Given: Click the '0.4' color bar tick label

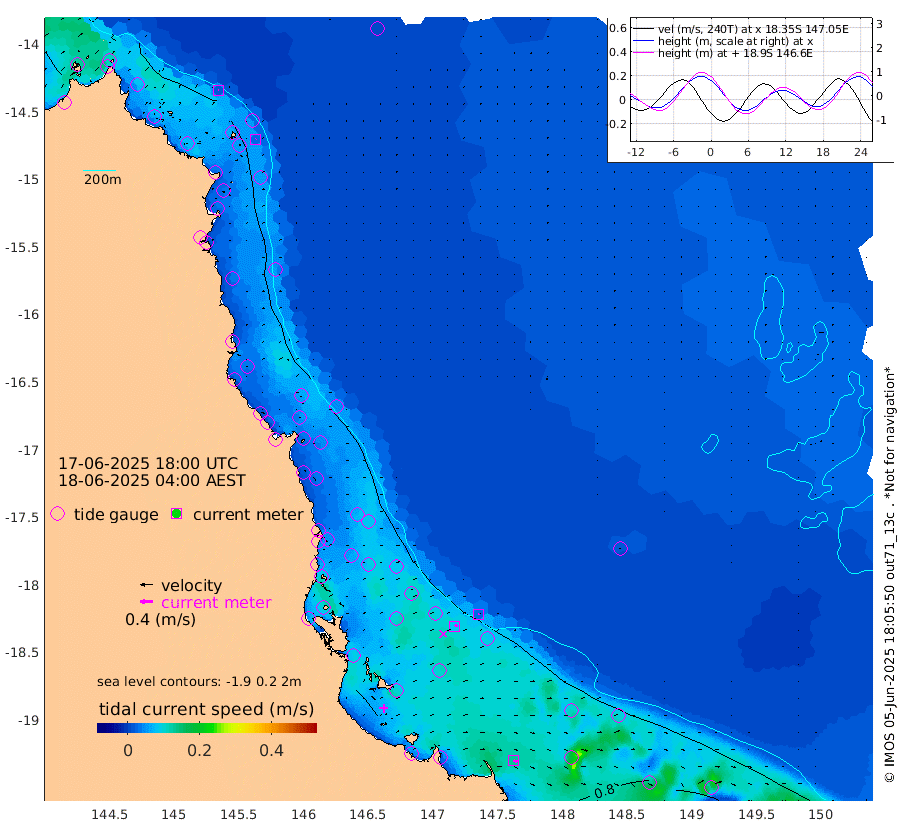Looking at the screenshot, I should 271,750.
